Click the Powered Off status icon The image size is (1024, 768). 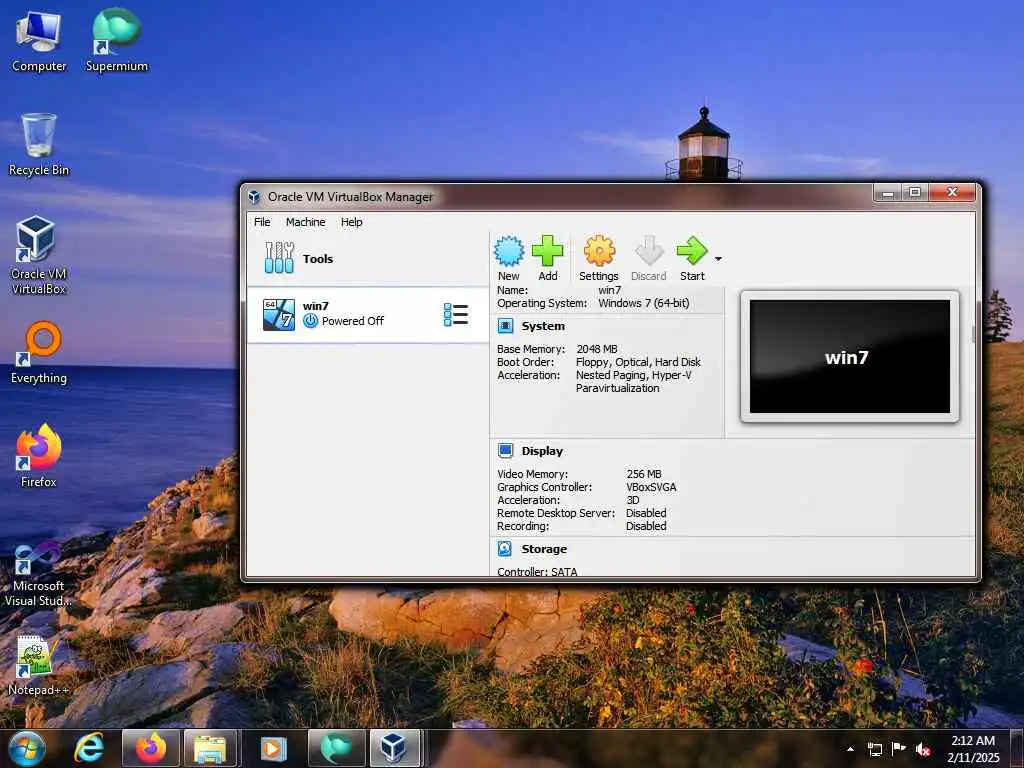[311, 321]
